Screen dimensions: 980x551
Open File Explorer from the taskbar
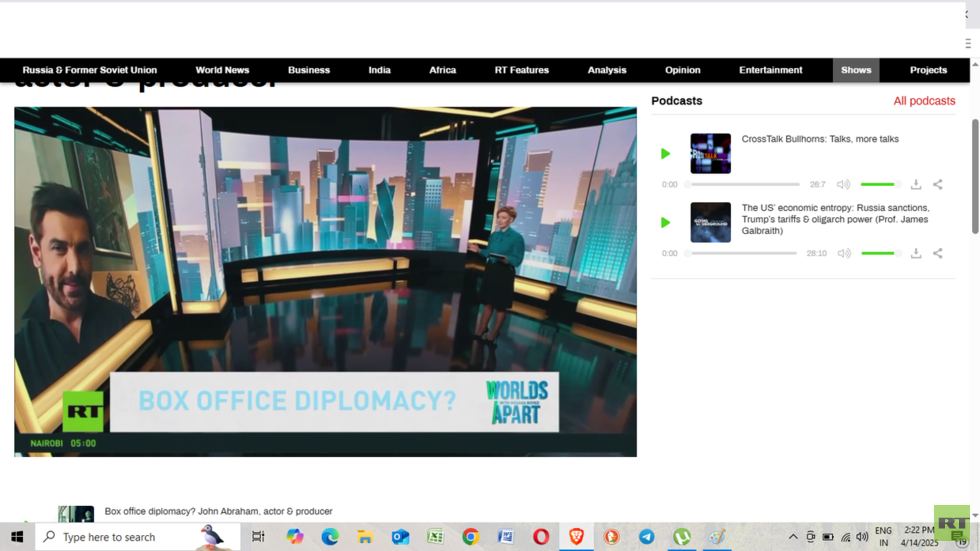(x=365, y=537)
